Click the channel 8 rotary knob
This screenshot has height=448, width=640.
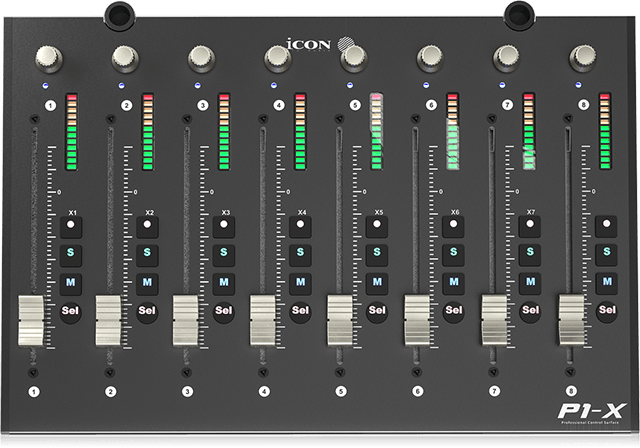582,58
